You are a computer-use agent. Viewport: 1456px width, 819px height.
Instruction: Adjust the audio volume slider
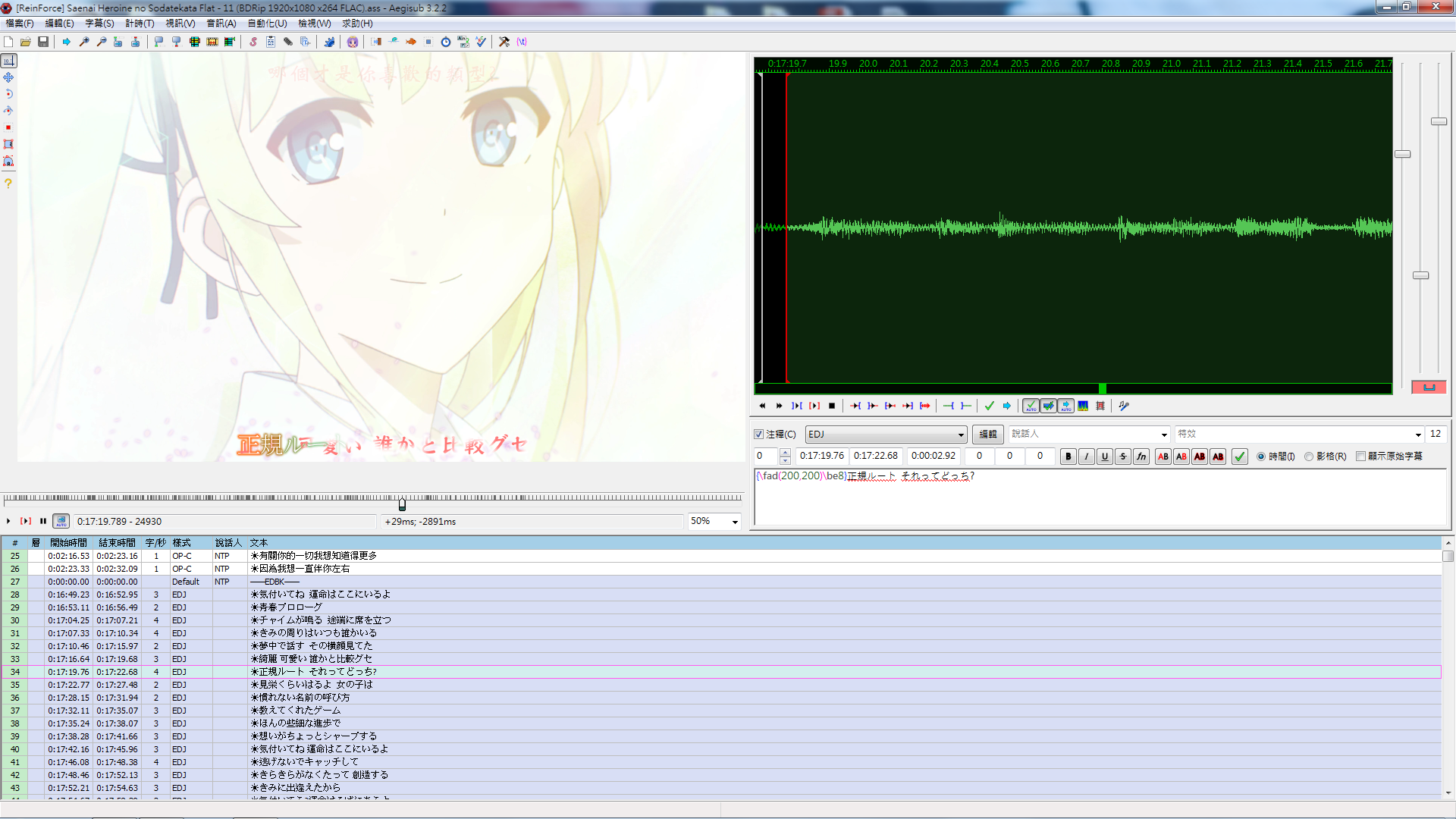point(1439,121)
